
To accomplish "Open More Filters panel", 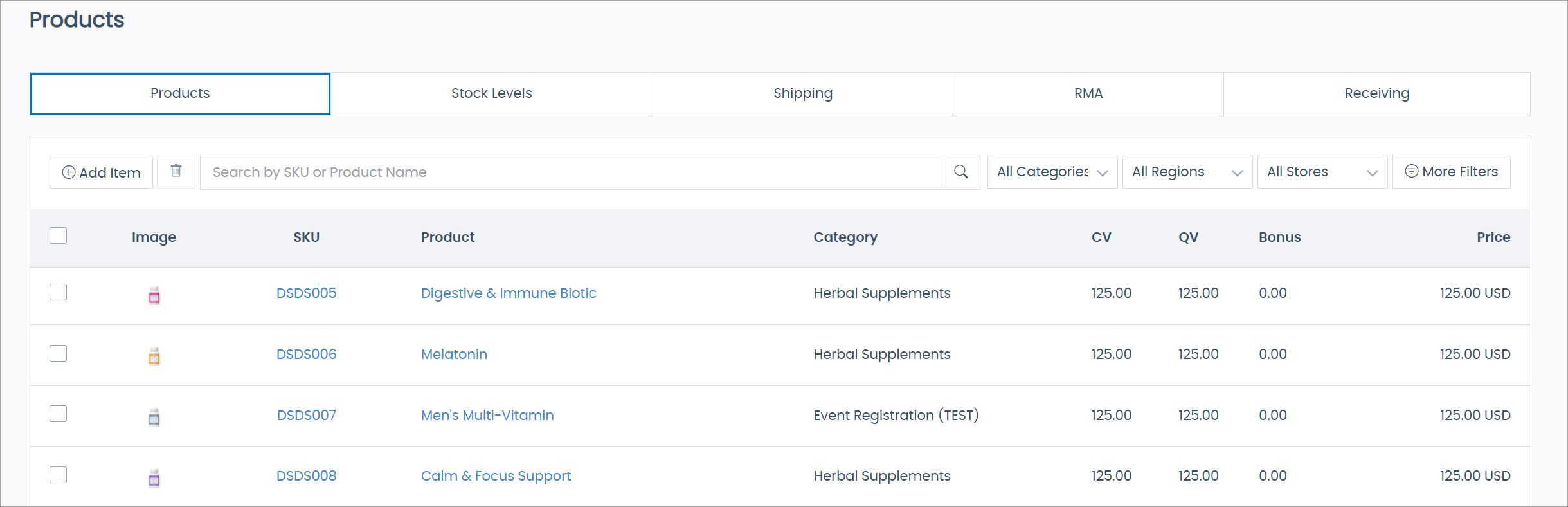I will 1451,172.
